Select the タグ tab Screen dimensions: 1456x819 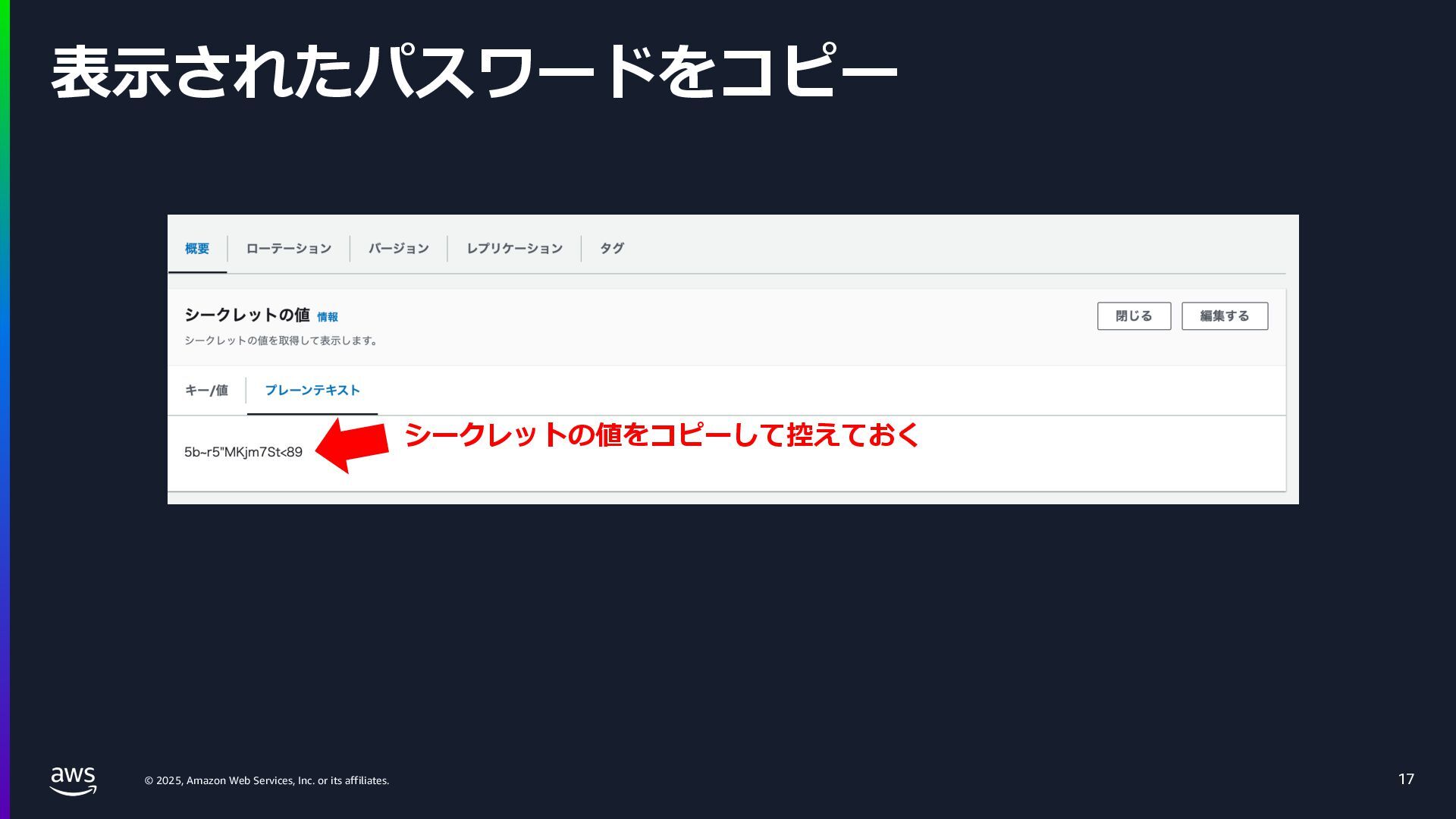click(x=611, y=249)
